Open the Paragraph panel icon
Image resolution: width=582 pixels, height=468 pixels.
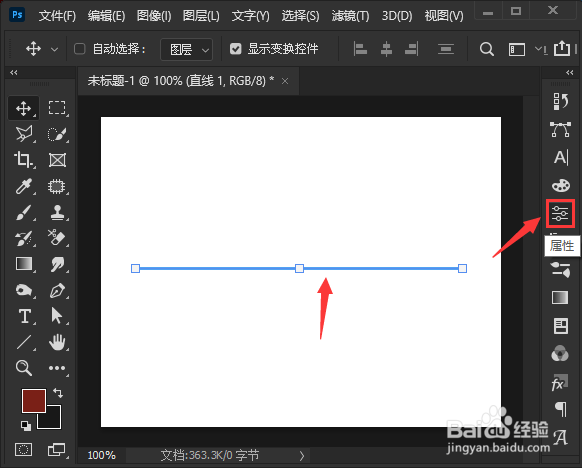click(561, 409)
